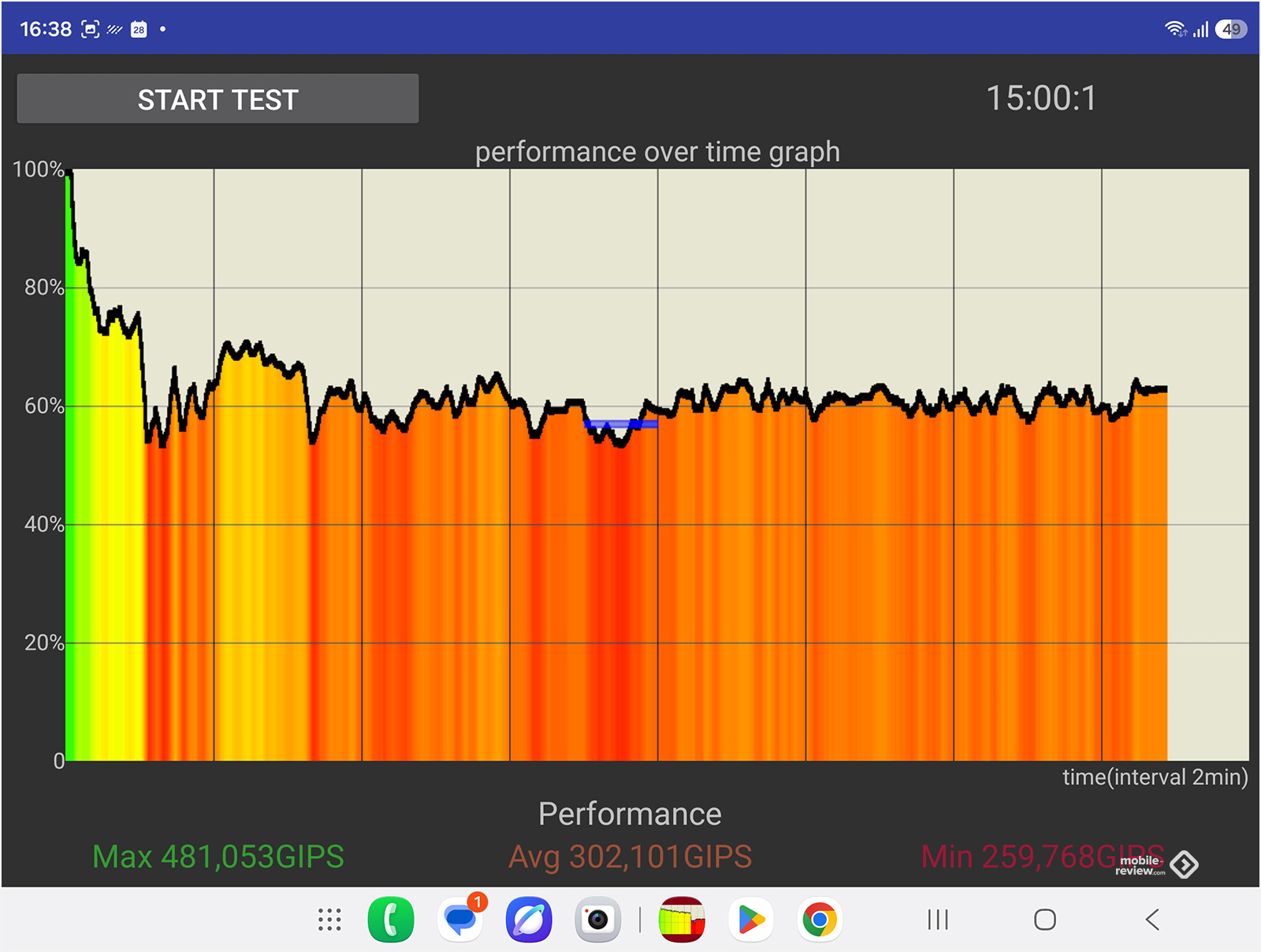Open Messages app with notification badge
Screen dimensions: 1261x952
[461, 919]
